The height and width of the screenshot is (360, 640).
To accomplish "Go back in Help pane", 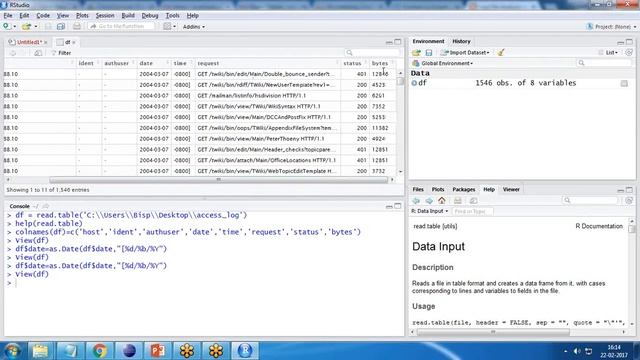I will click(416, 200).
